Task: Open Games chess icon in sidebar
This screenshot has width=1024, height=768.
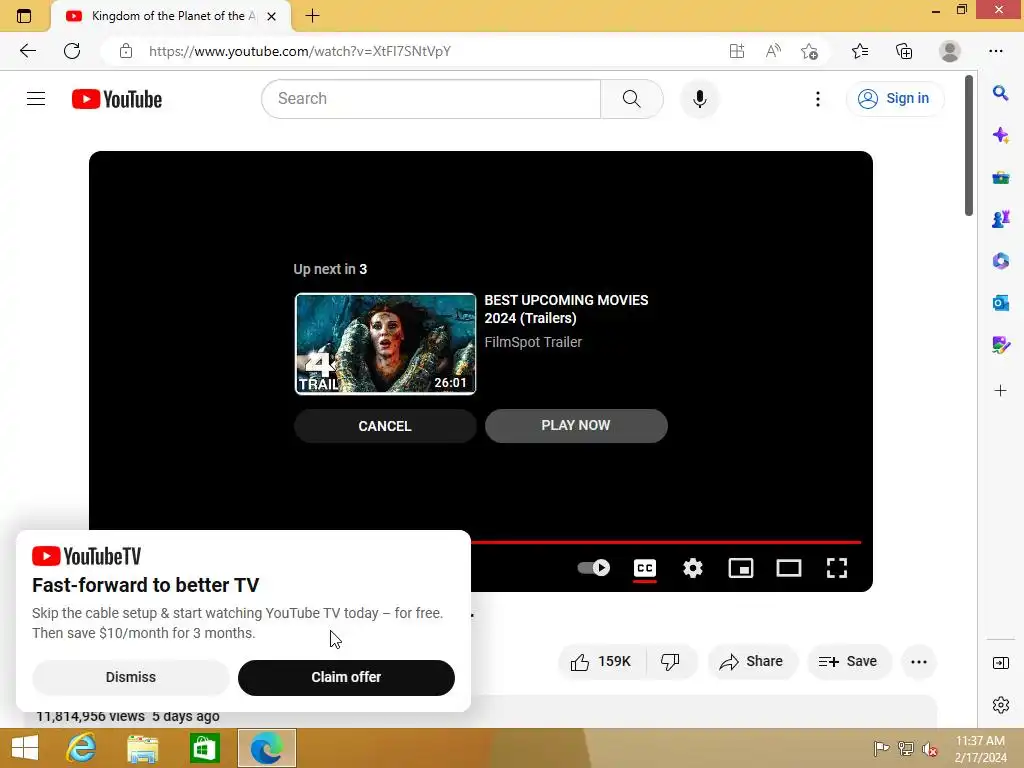Action: pos(1000,219)
